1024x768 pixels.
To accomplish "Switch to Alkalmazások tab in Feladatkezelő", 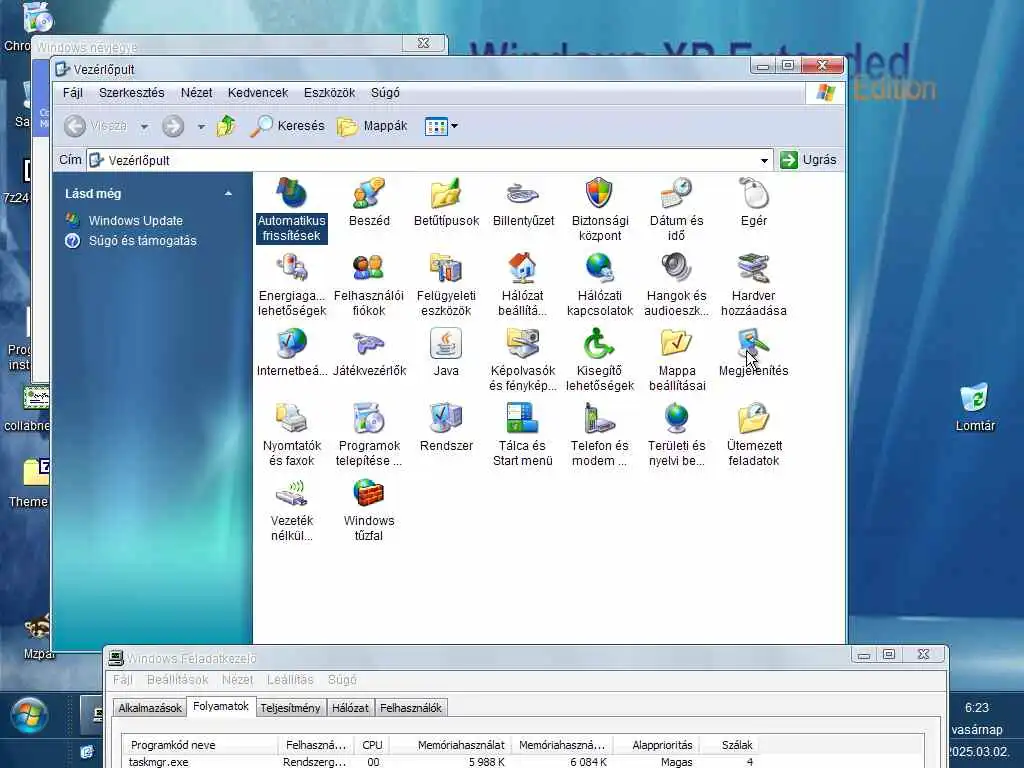I will [x=150, y=708].
